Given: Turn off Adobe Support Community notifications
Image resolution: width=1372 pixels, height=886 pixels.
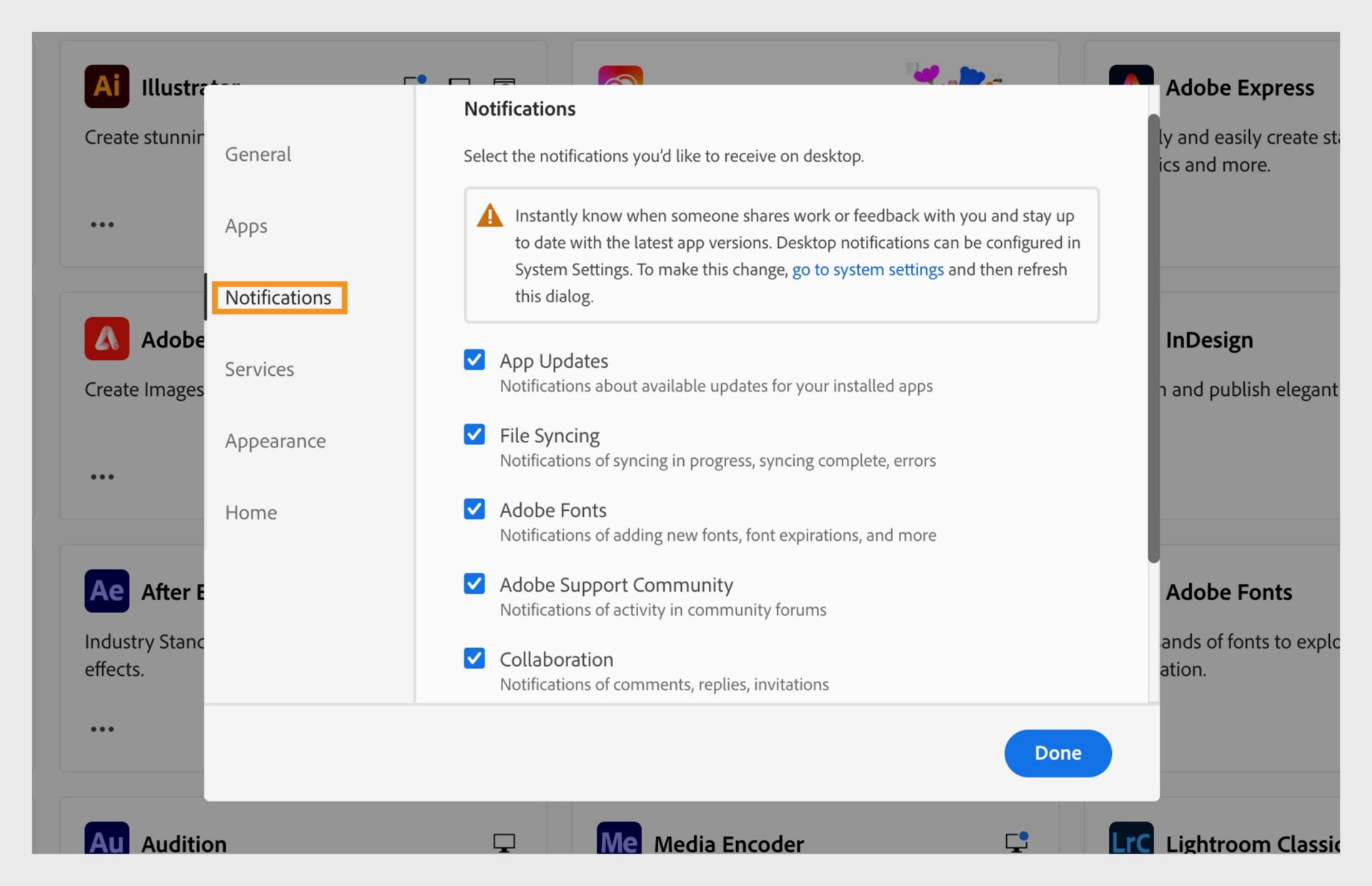Looking at the screenshot, I should pyautogui.click(x=474, y=583).
